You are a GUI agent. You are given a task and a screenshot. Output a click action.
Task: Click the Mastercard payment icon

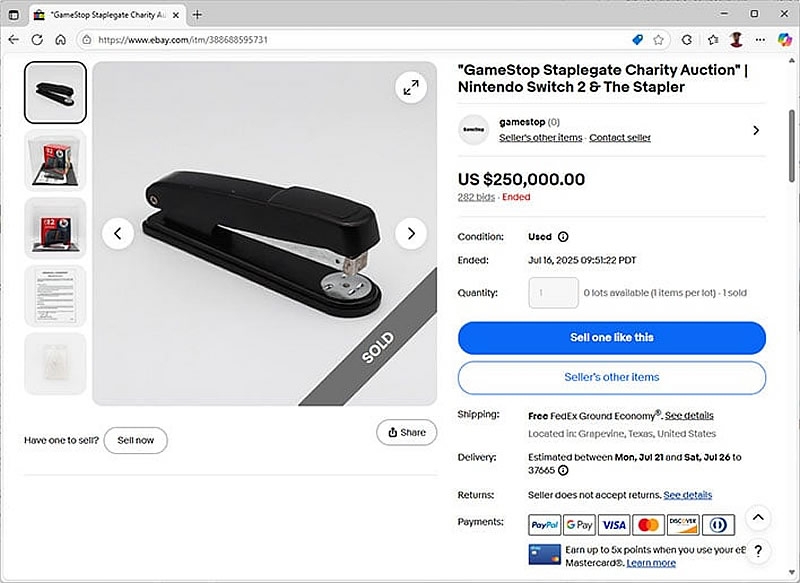(x=648, y=524)
